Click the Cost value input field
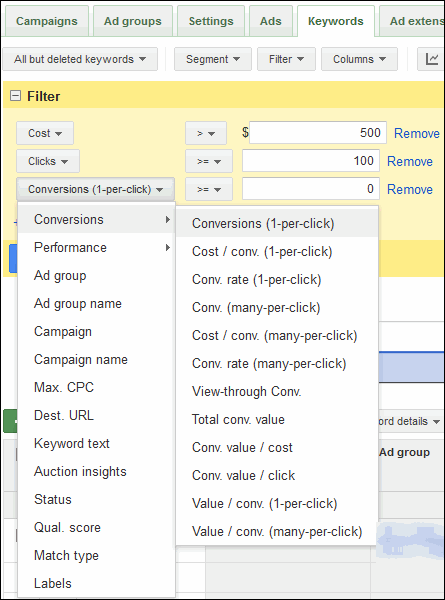This screenshot has width=445, height=600. pos(318,133)
